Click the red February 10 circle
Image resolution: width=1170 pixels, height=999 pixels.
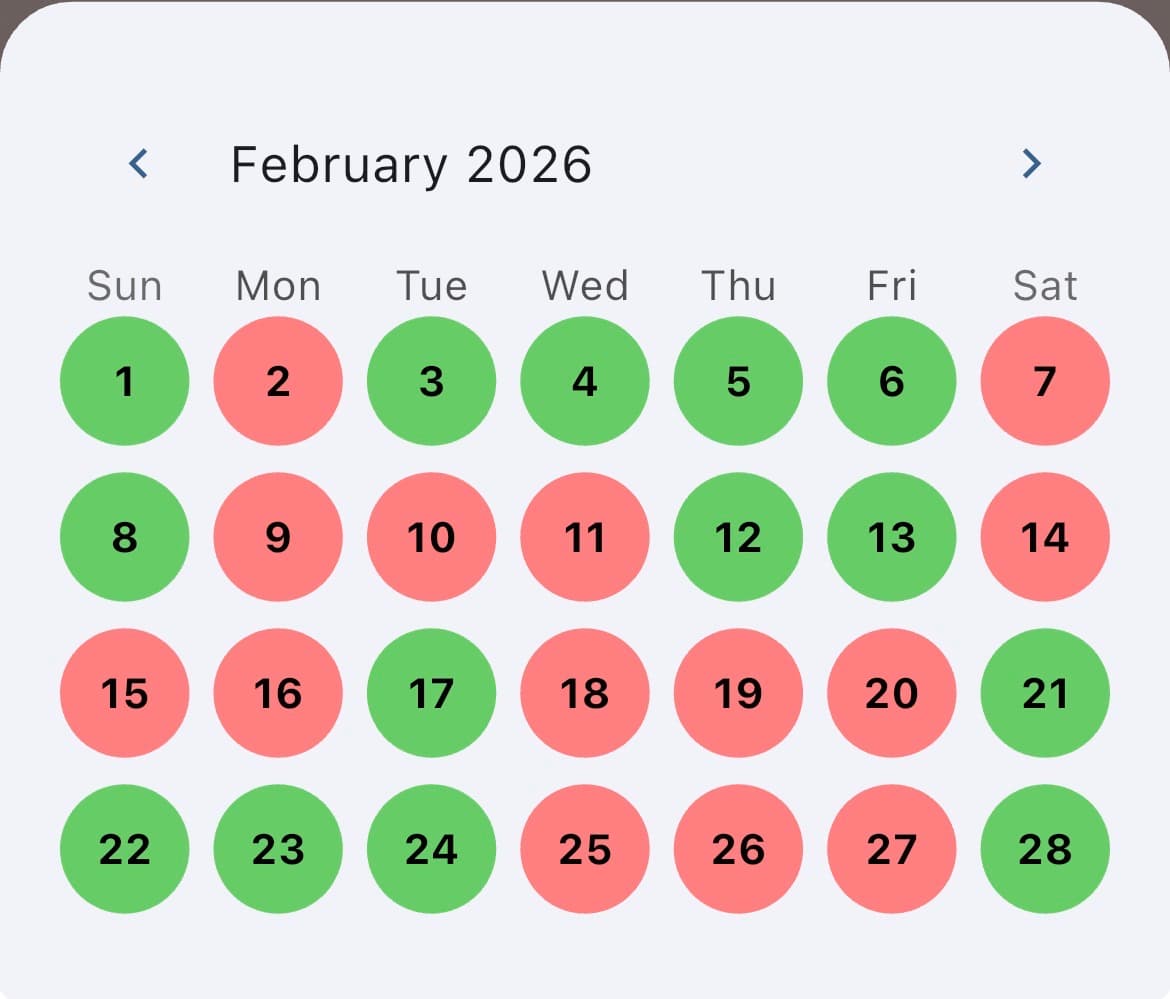pyautogui.click(x=431, y=537)
